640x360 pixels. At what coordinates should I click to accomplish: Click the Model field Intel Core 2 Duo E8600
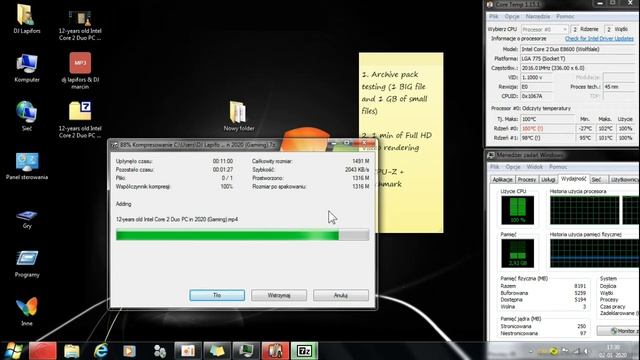578,49
